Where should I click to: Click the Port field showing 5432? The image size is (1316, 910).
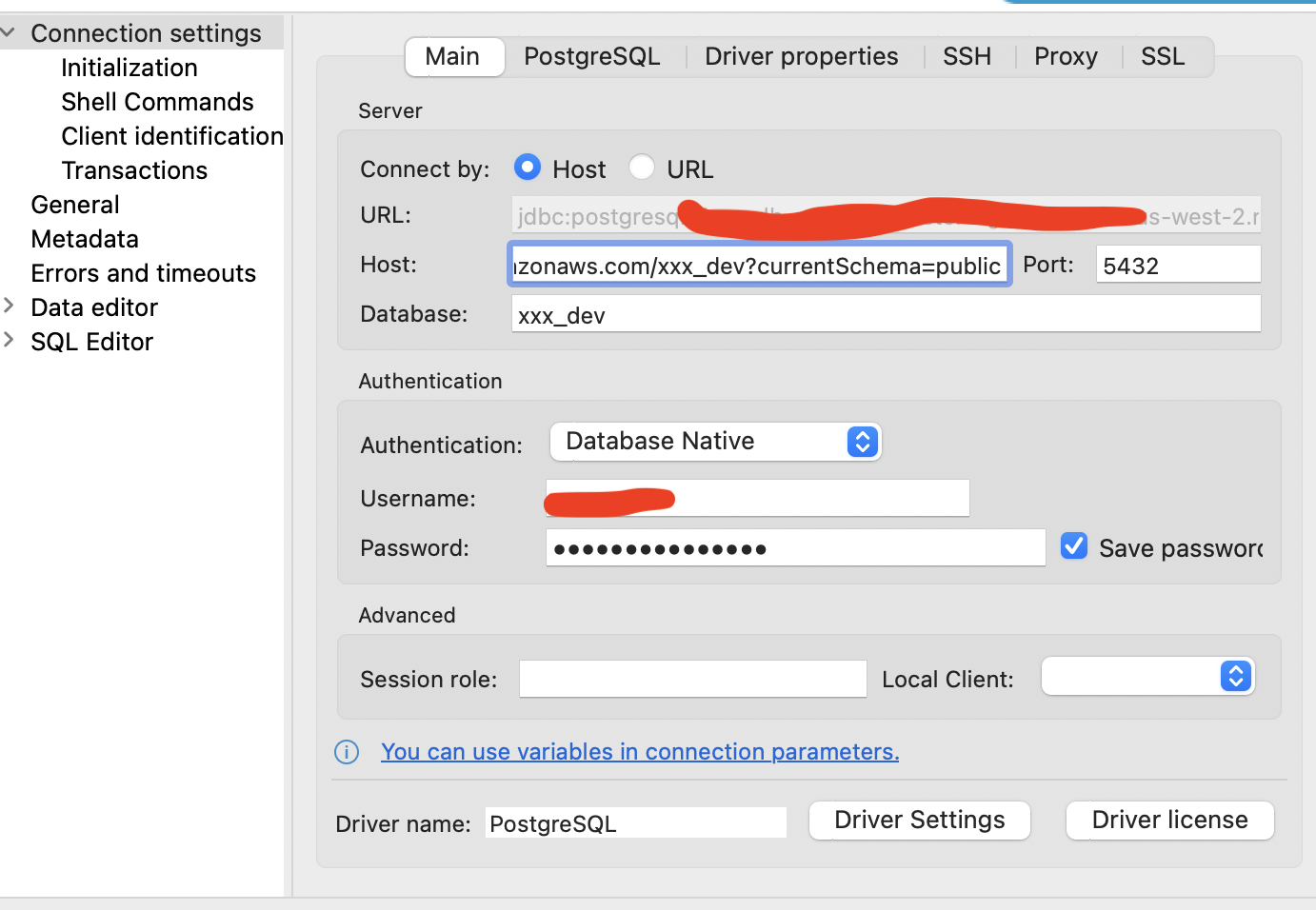tap(1178, 265)
